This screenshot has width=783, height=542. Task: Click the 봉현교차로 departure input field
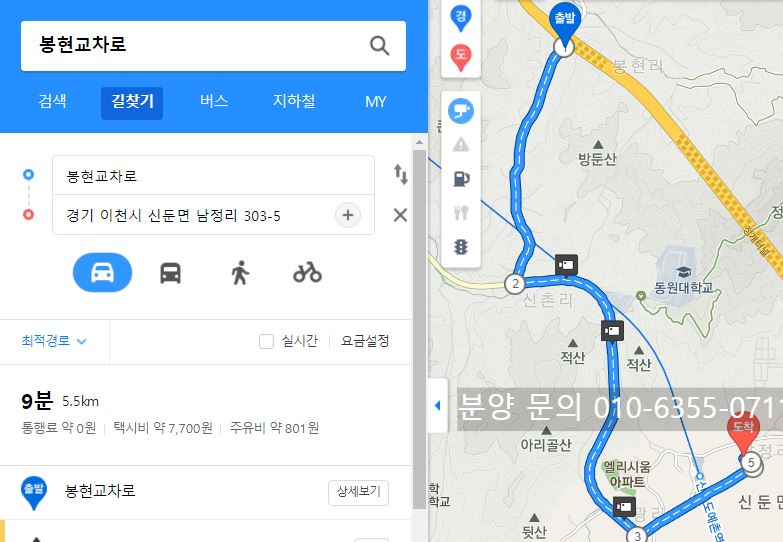pos(213,175)
